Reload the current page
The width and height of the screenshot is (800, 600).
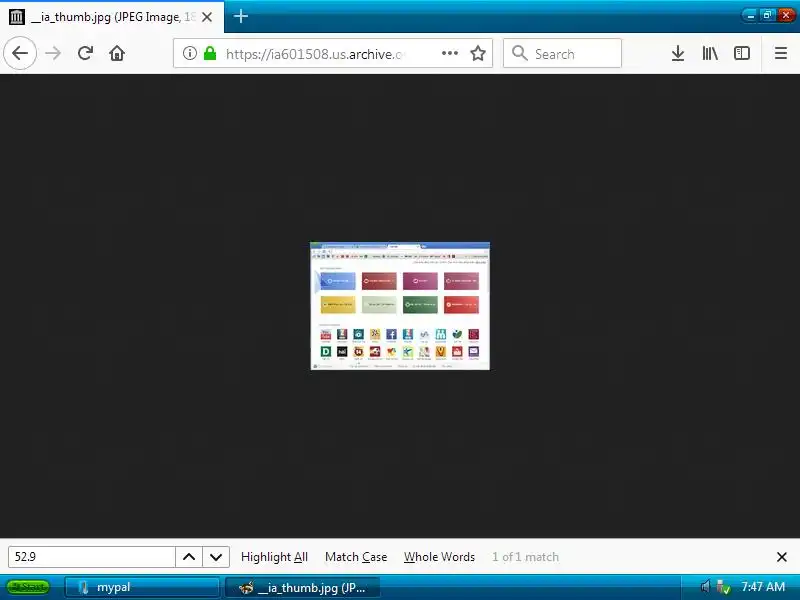pos(85,53)
